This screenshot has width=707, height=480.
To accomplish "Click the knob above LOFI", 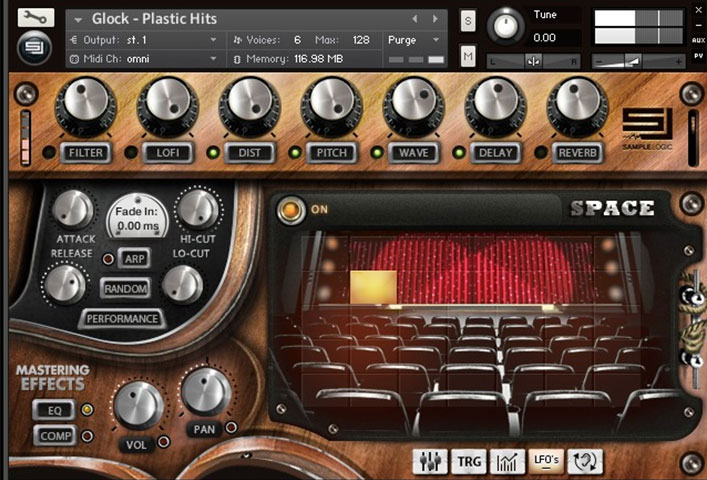I will (168, 104).
